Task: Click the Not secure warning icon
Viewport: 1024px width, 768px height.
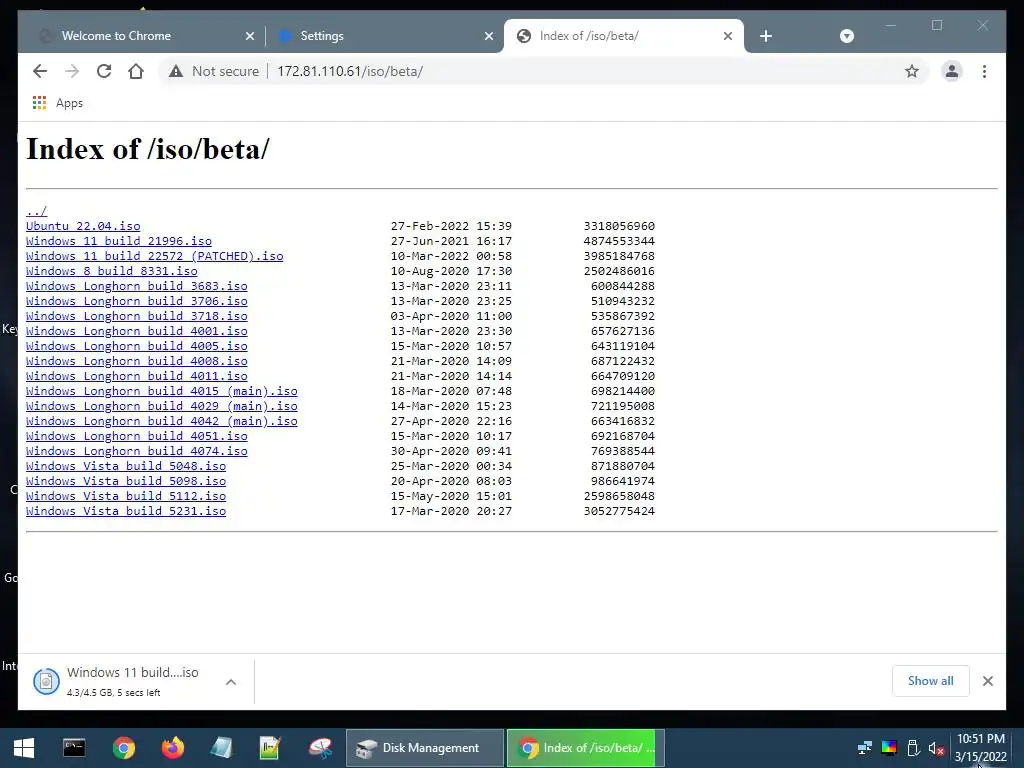Action: point(176,71)
